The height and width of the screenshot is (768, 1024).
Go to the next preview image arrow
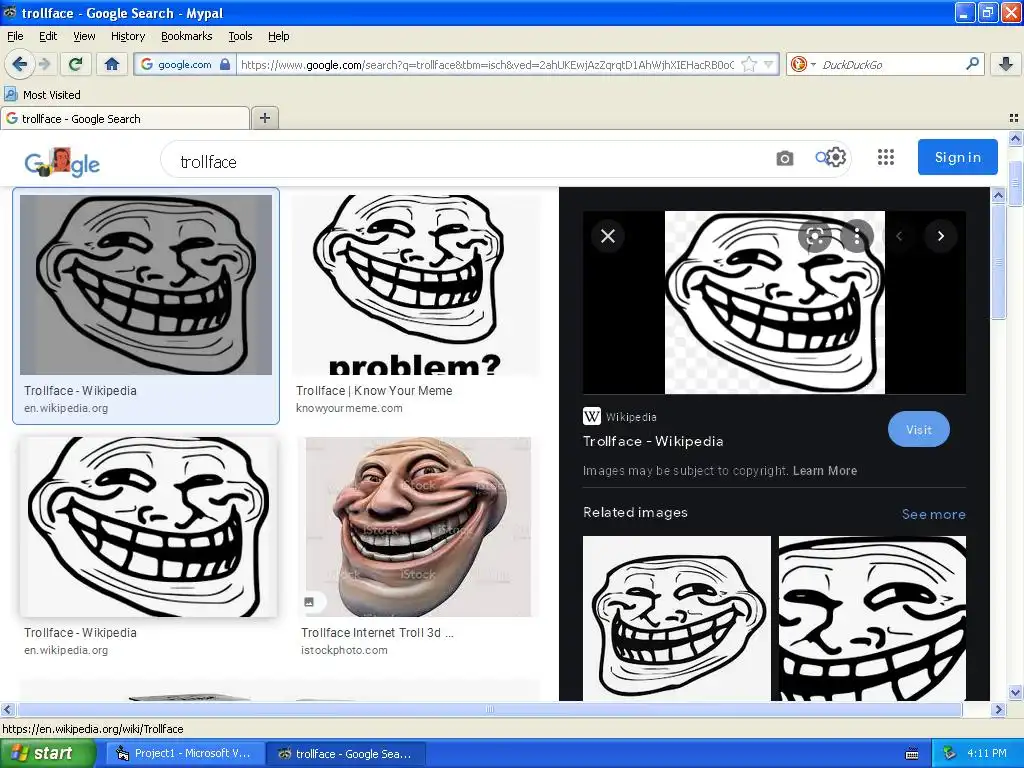(940, 236)
